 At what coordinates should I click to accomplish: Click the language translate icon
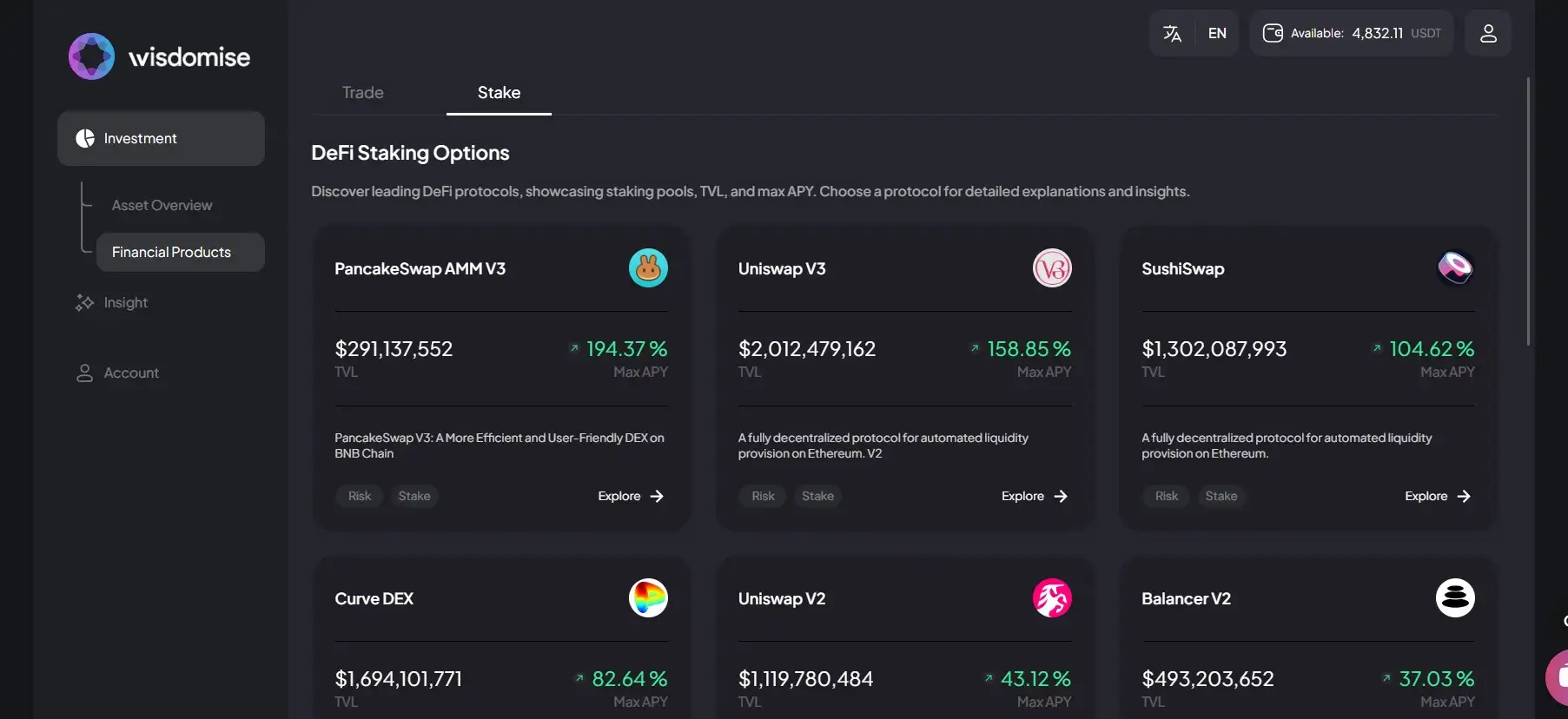click(x=1172, y=33)
